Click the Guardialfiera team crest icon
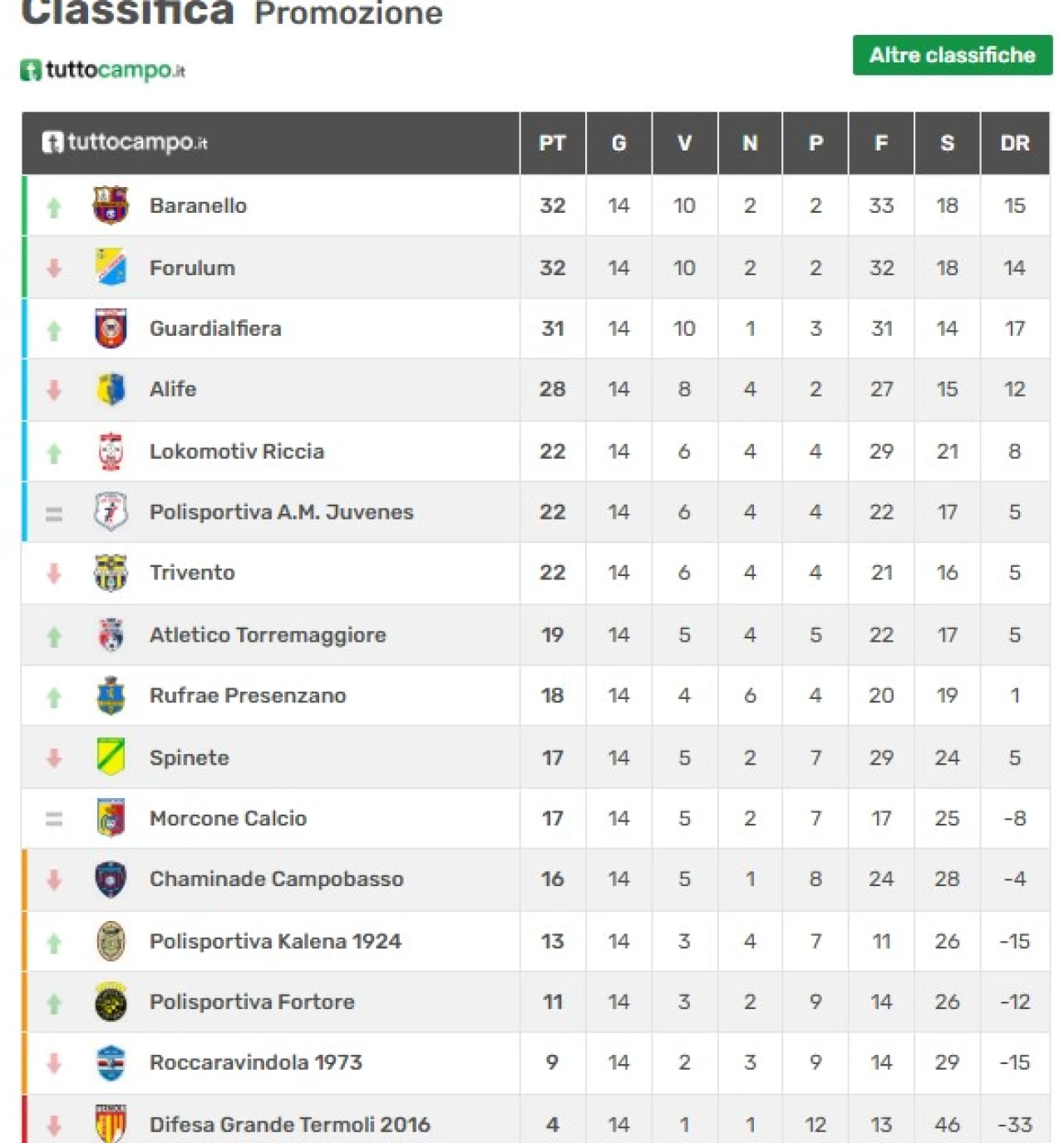 pos(111,328)
